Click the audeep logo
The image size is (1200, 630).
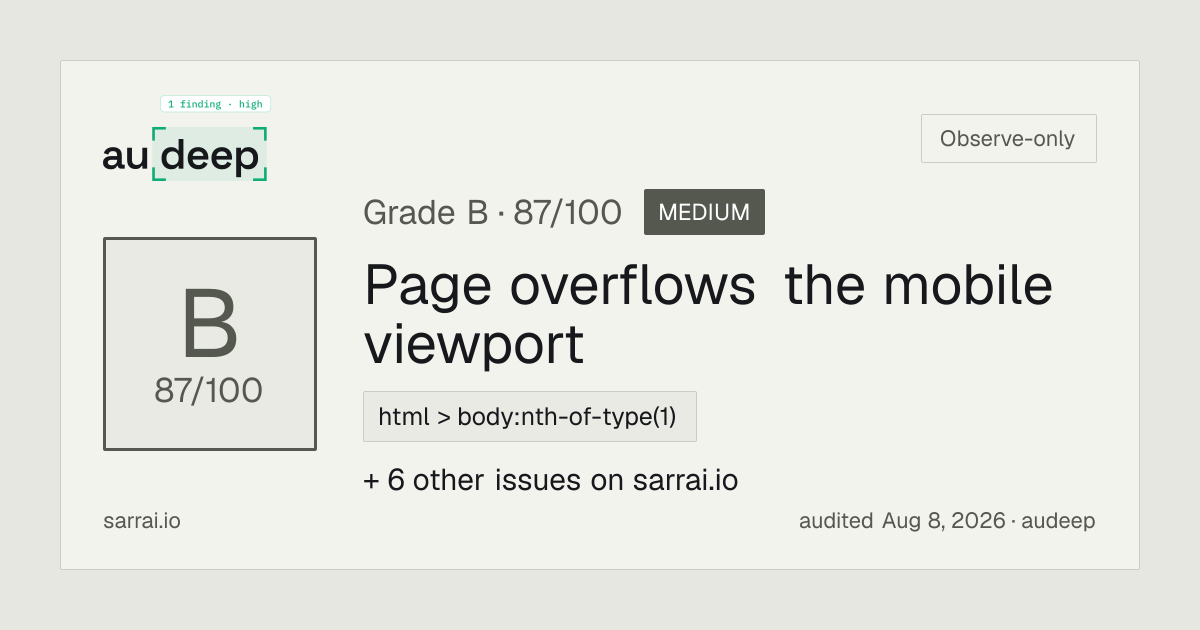185,155
